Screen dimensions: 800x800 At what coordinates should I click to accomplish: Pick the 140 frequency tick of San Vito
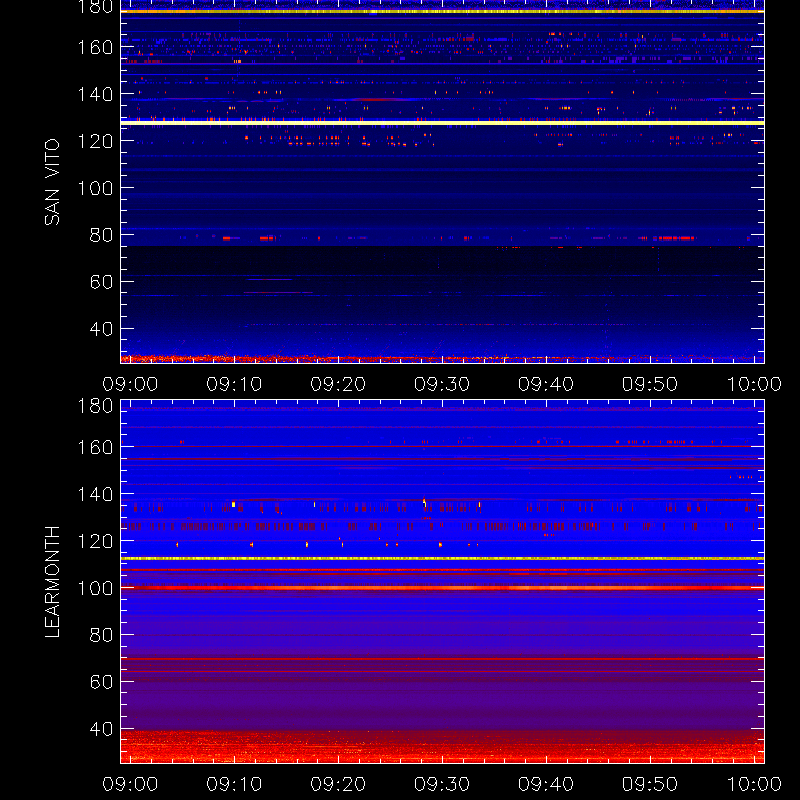tap(95, 94)
